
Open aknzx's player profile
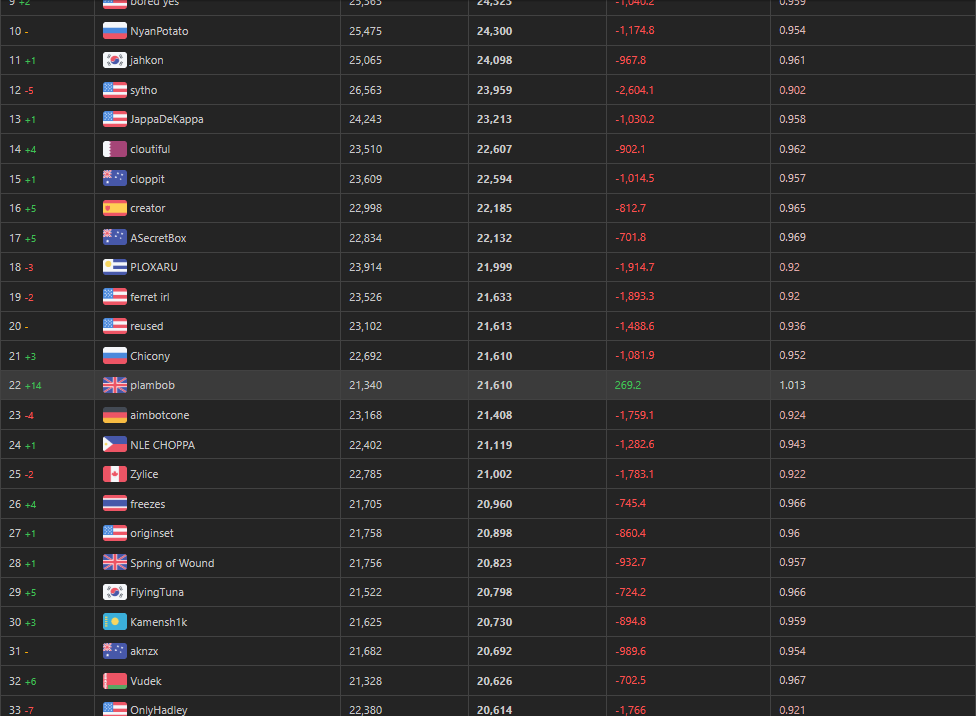click(x=144, y=651)
